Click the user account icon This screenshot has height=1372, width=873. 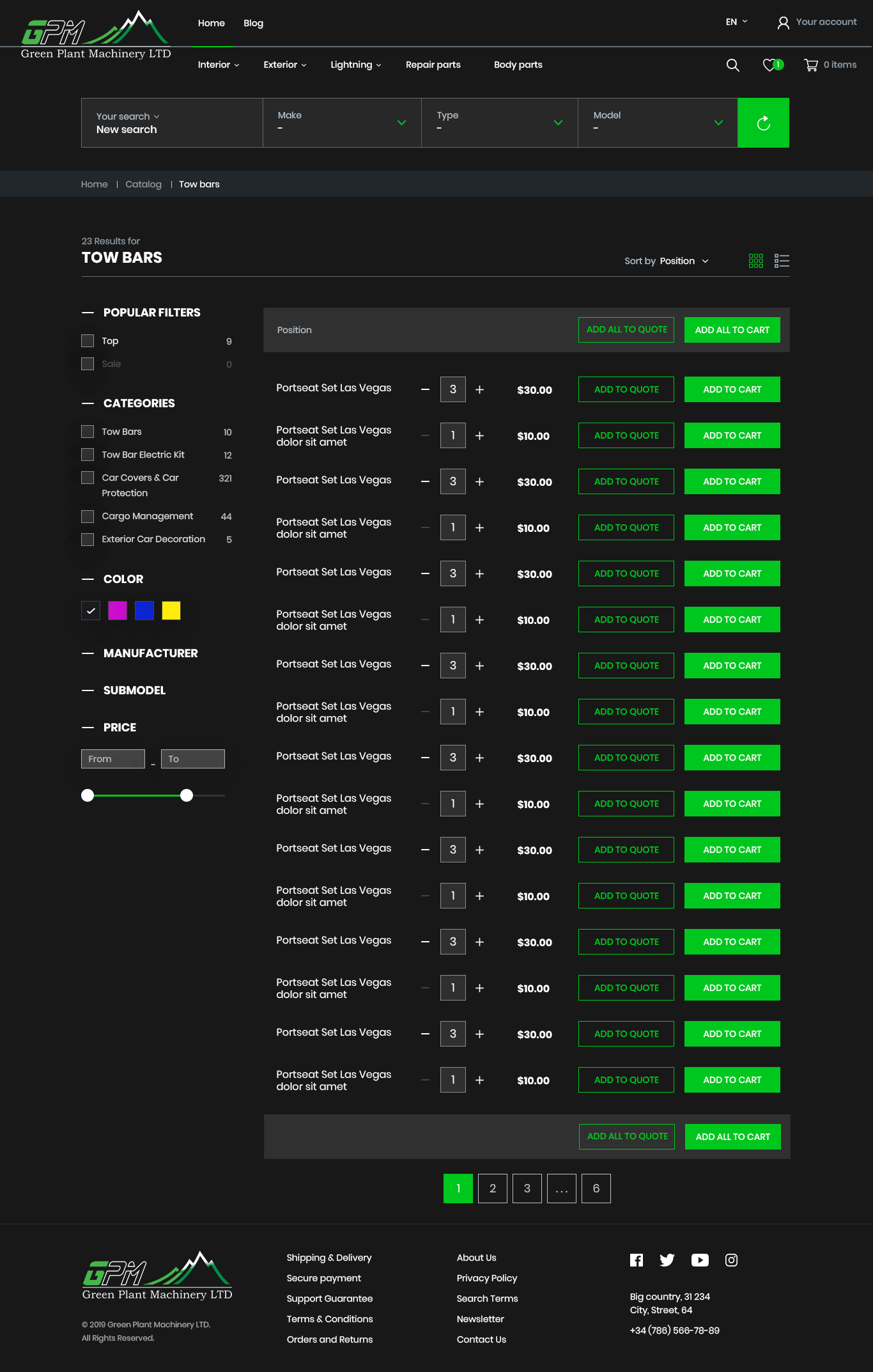tap(783, 23)
